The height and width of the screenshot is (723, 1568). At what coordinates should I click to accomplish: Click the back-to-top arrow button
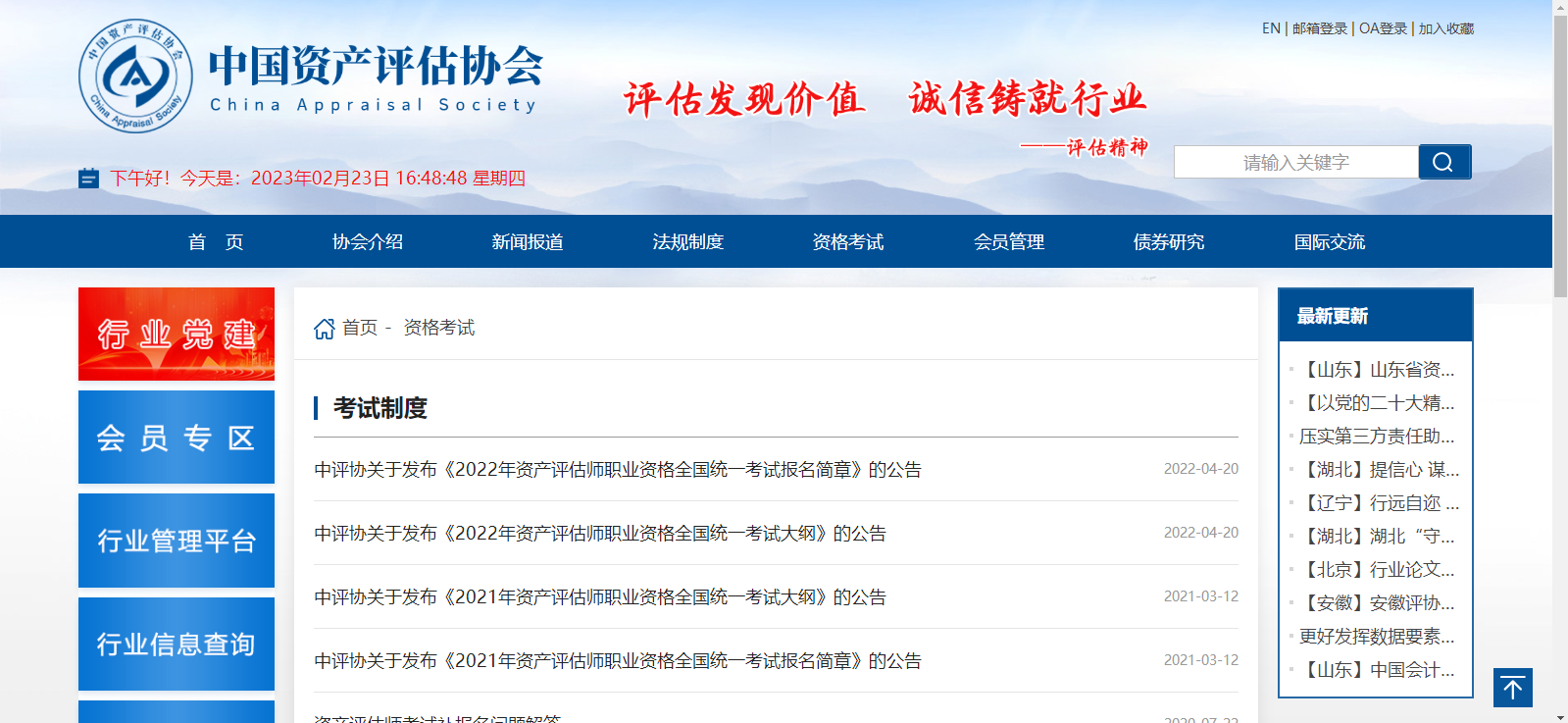1513,688
